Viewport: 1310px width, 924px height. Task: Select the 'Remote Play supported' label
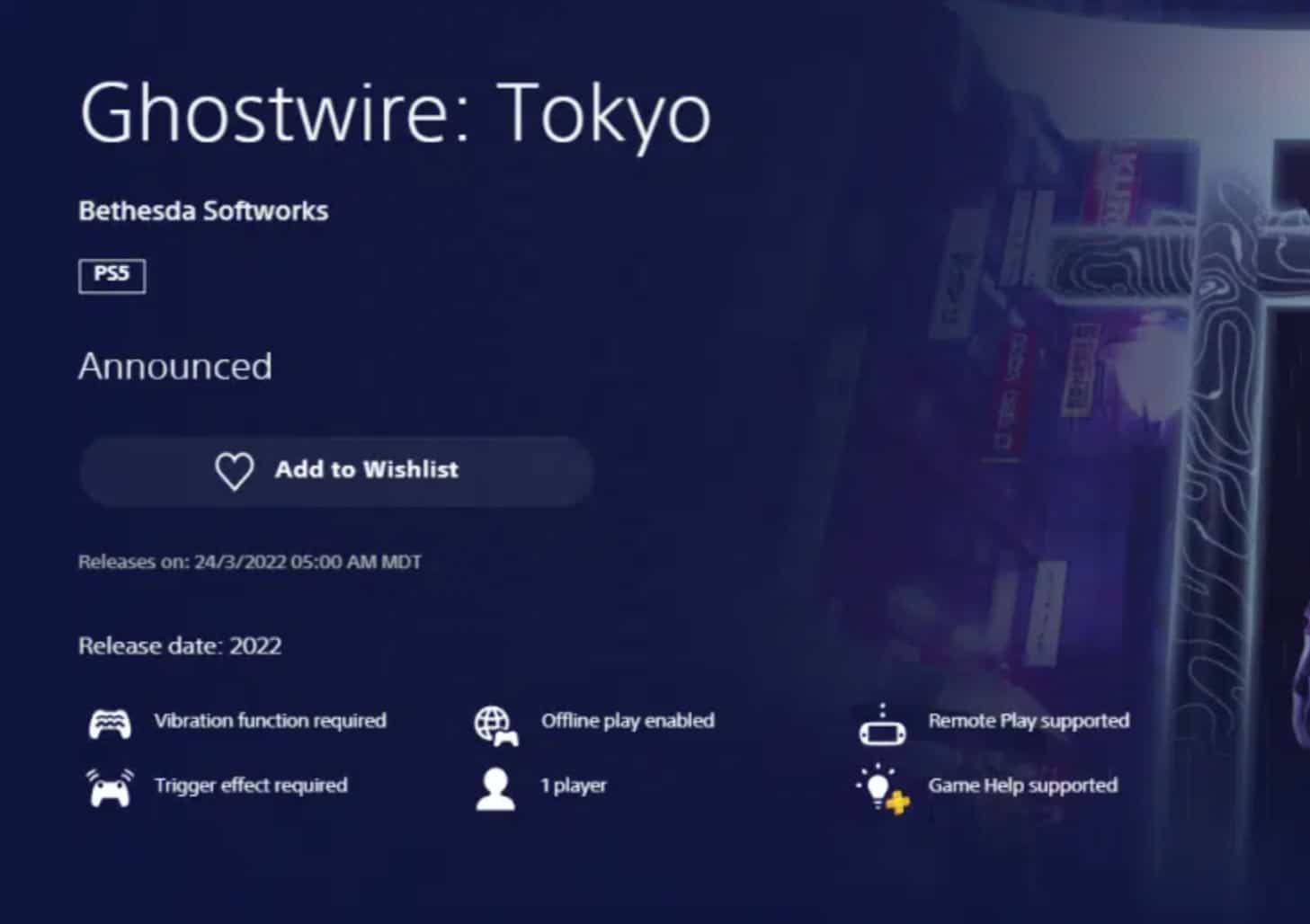(x=1029, y=721)
